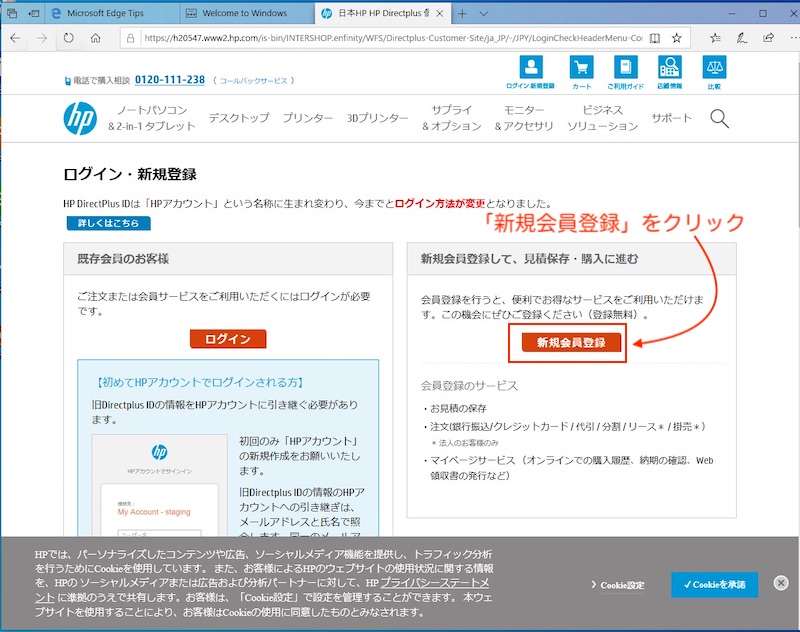This screenshot has height=632, width=800.
Task: Click the browser Forward arrow
Action: [x=42, y=38]
